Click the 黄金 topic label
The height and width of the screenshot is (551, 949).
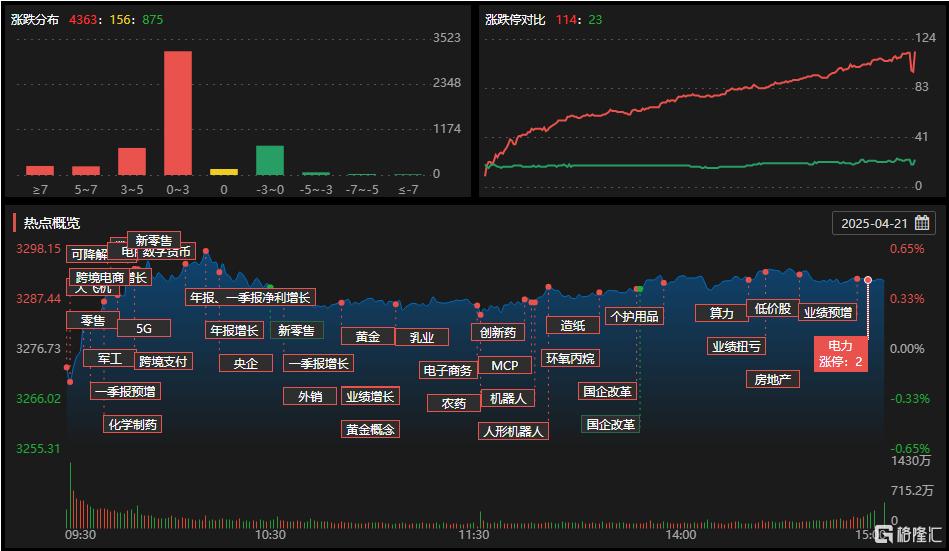(x=368, y=336)
